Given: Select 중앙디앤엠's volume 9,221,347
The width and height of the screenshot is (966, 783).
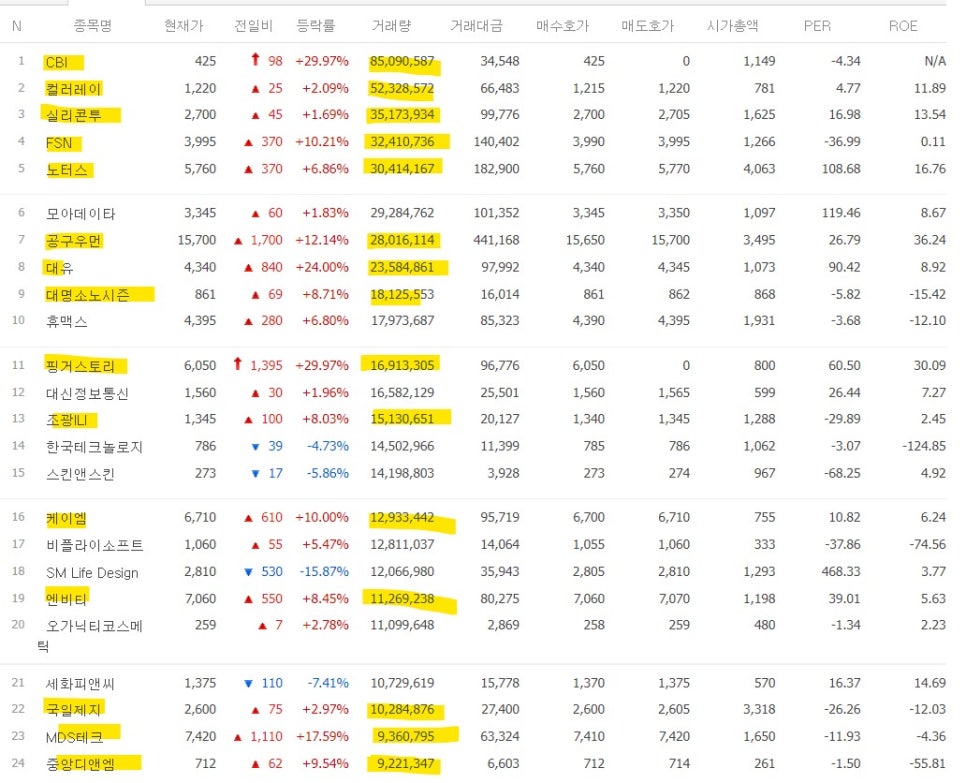Looking at the screenshot, I should [x=405, y=764].
